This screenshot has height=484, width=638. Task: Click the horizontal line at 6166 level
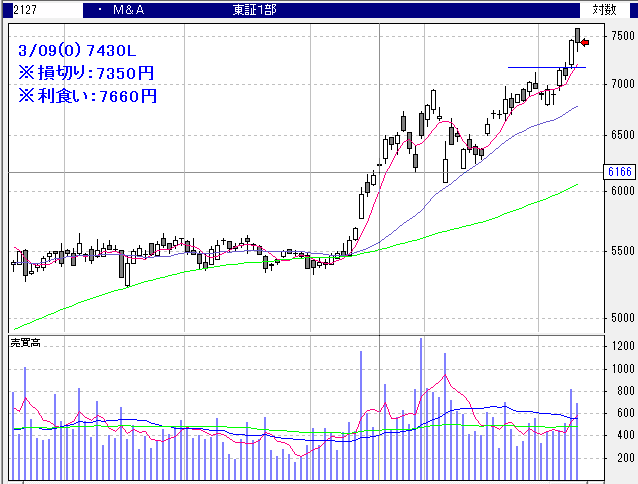(x=300, y=172)
